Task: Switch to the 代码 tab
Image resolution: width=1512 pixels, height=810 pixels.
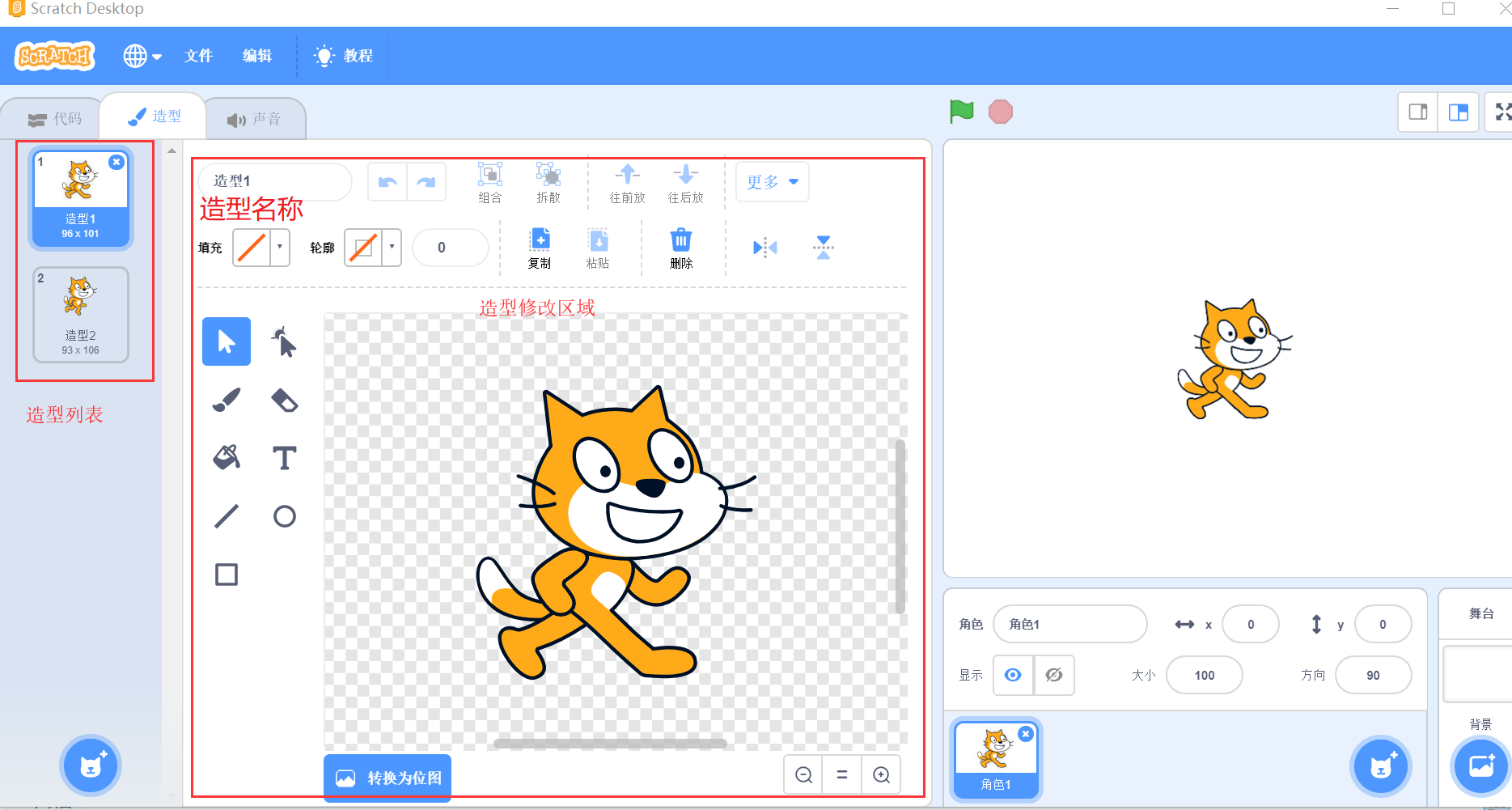Action: pos(55,119)
